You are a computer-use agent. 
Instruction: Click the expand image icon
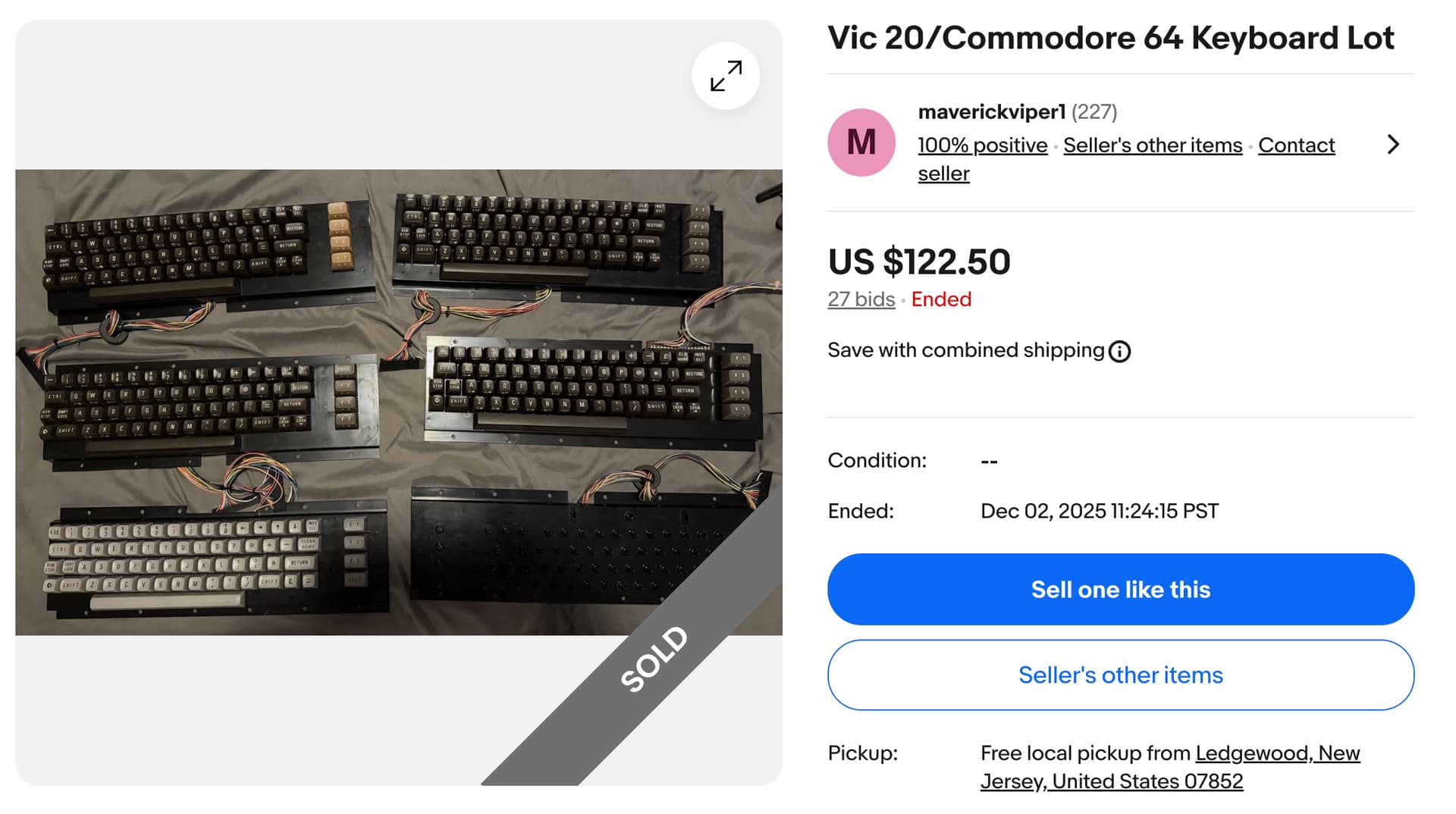[726, 76]
